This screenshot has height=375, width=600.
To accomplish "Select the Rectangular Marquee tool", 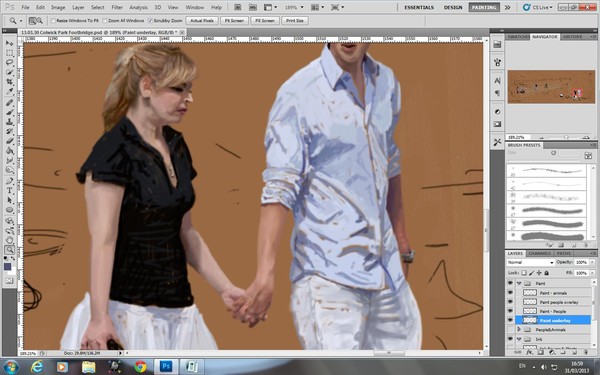I will pyautogui.click(x=10, y=53).
